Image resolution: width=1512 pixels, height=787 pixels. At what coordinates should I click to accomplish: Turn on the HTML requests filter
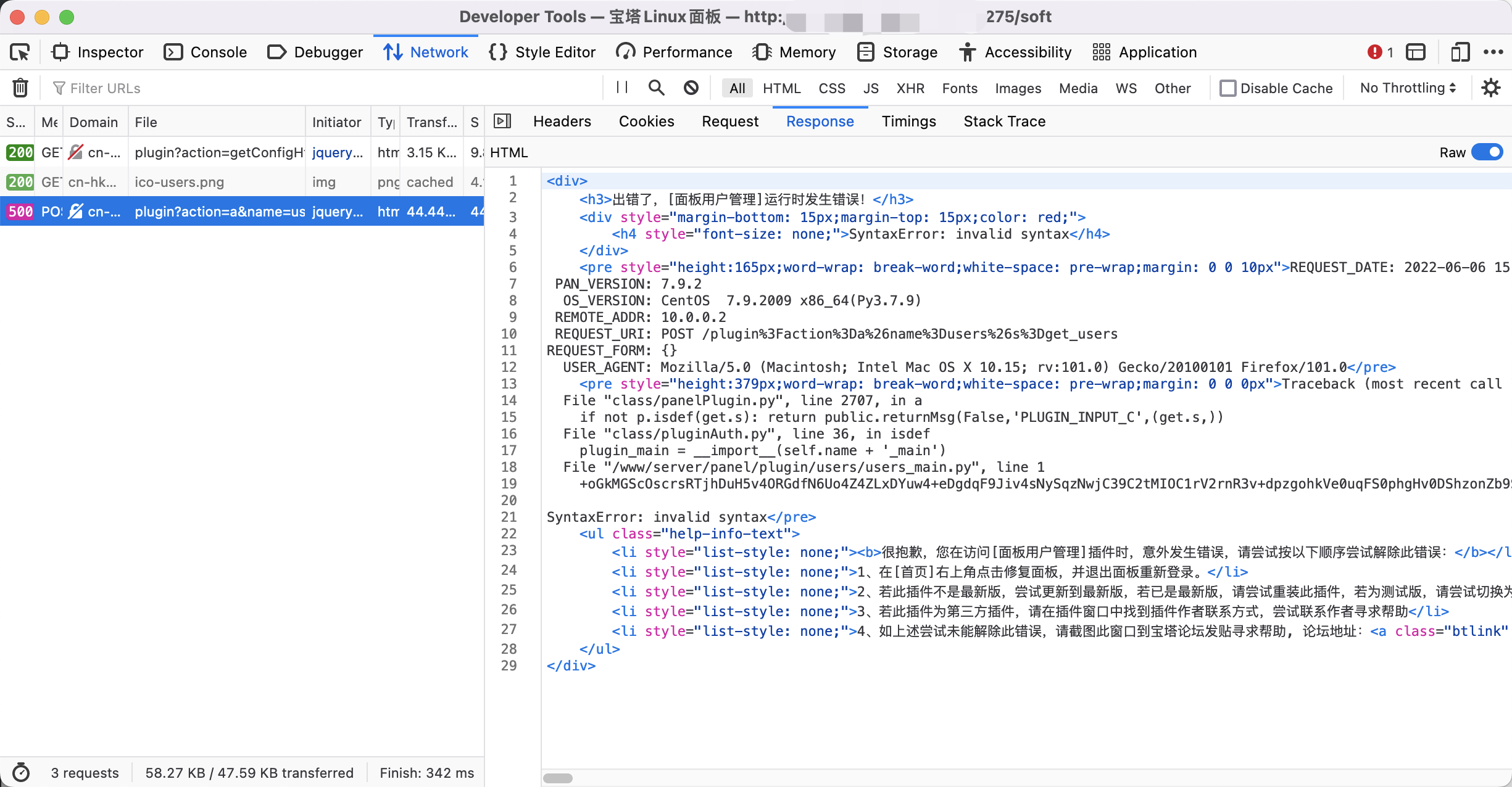(x=781, y=88)
